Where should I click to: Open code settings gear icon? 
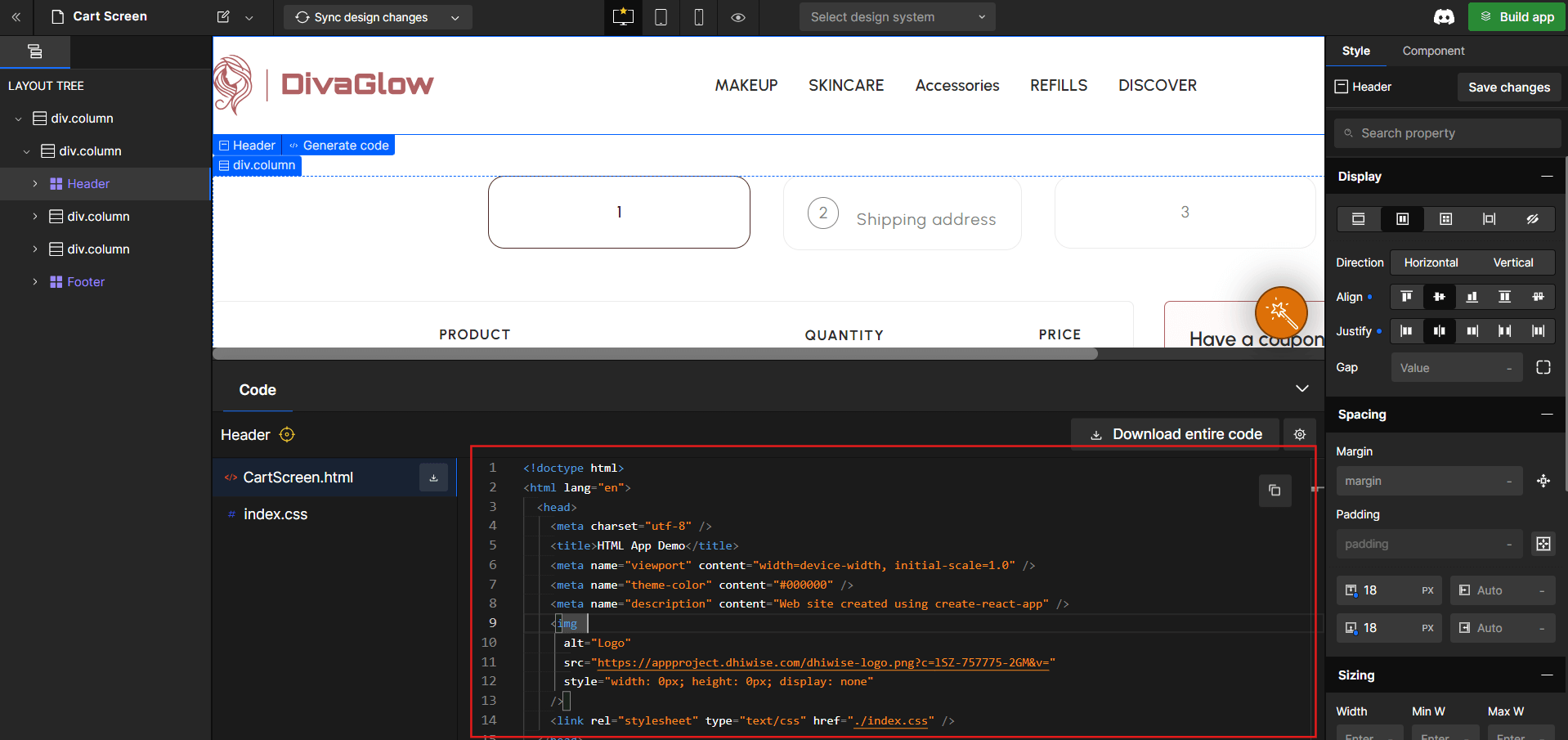pos(1300,434)
